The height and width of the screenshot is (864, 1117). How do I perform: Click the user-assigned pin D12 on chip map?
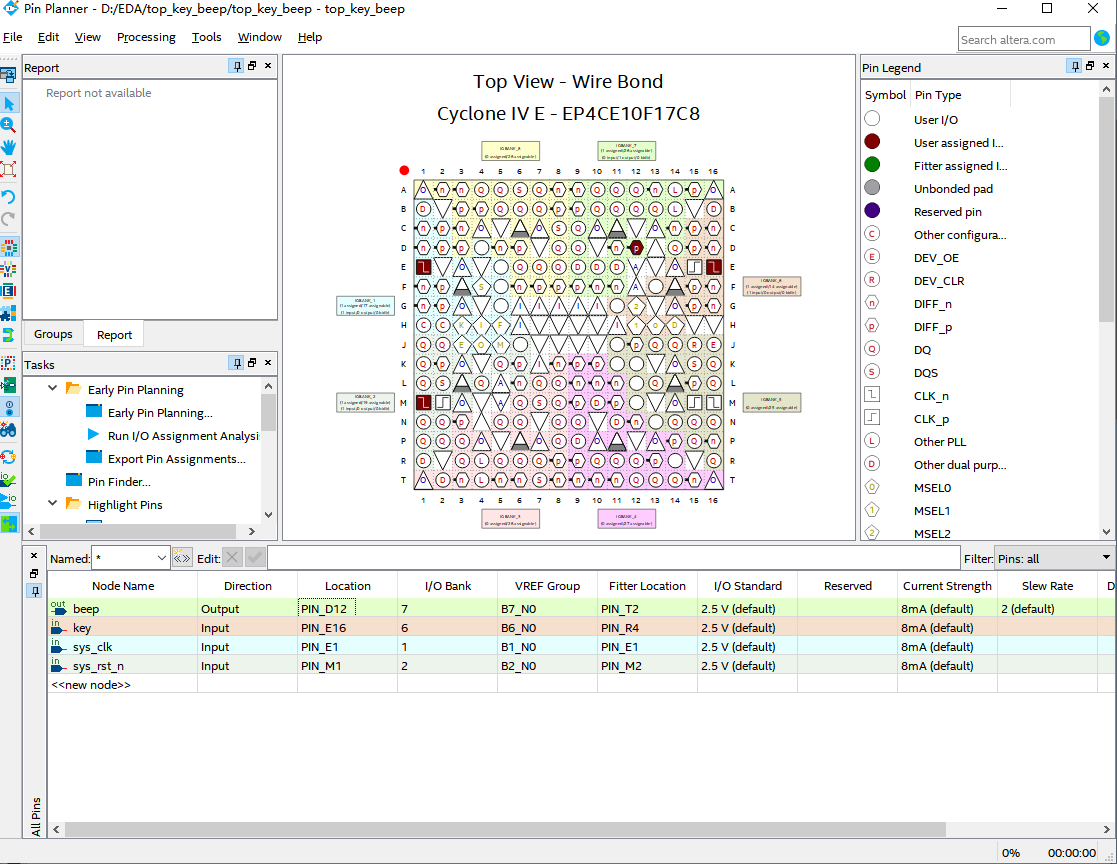coord(636,248)
